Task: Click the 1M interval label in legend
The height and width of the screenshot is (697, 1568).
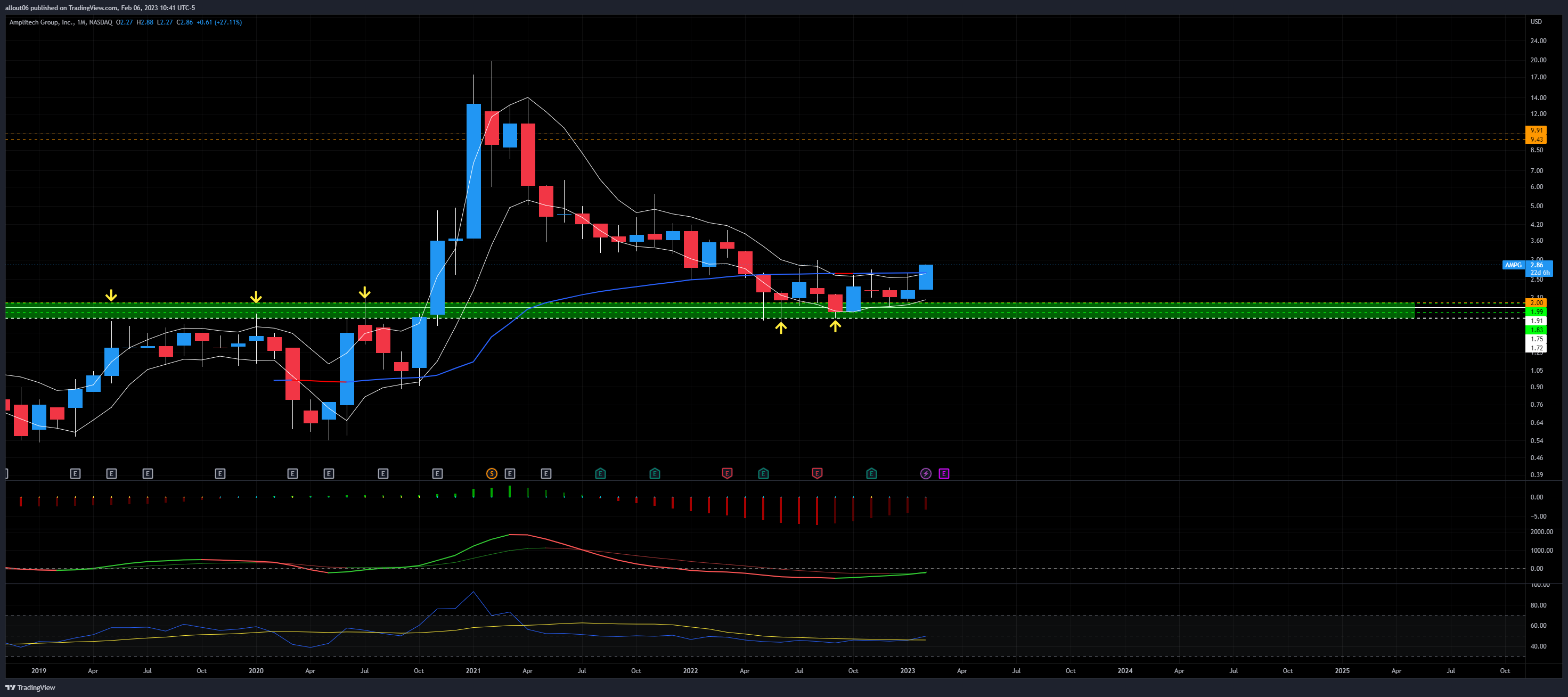Action: tap(81, 22)
